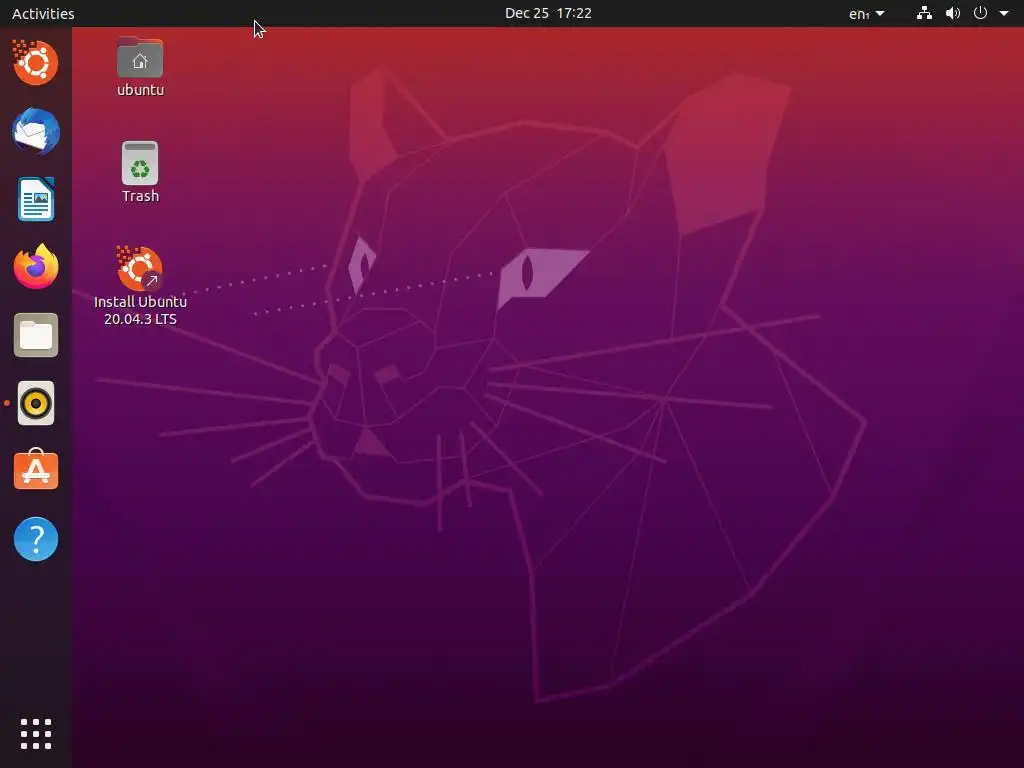Image resolution: width=1024 pixels, height=768 pixels.
Task: Expand system menu arrow beside power icon
Action: (x=1004, y=13)
